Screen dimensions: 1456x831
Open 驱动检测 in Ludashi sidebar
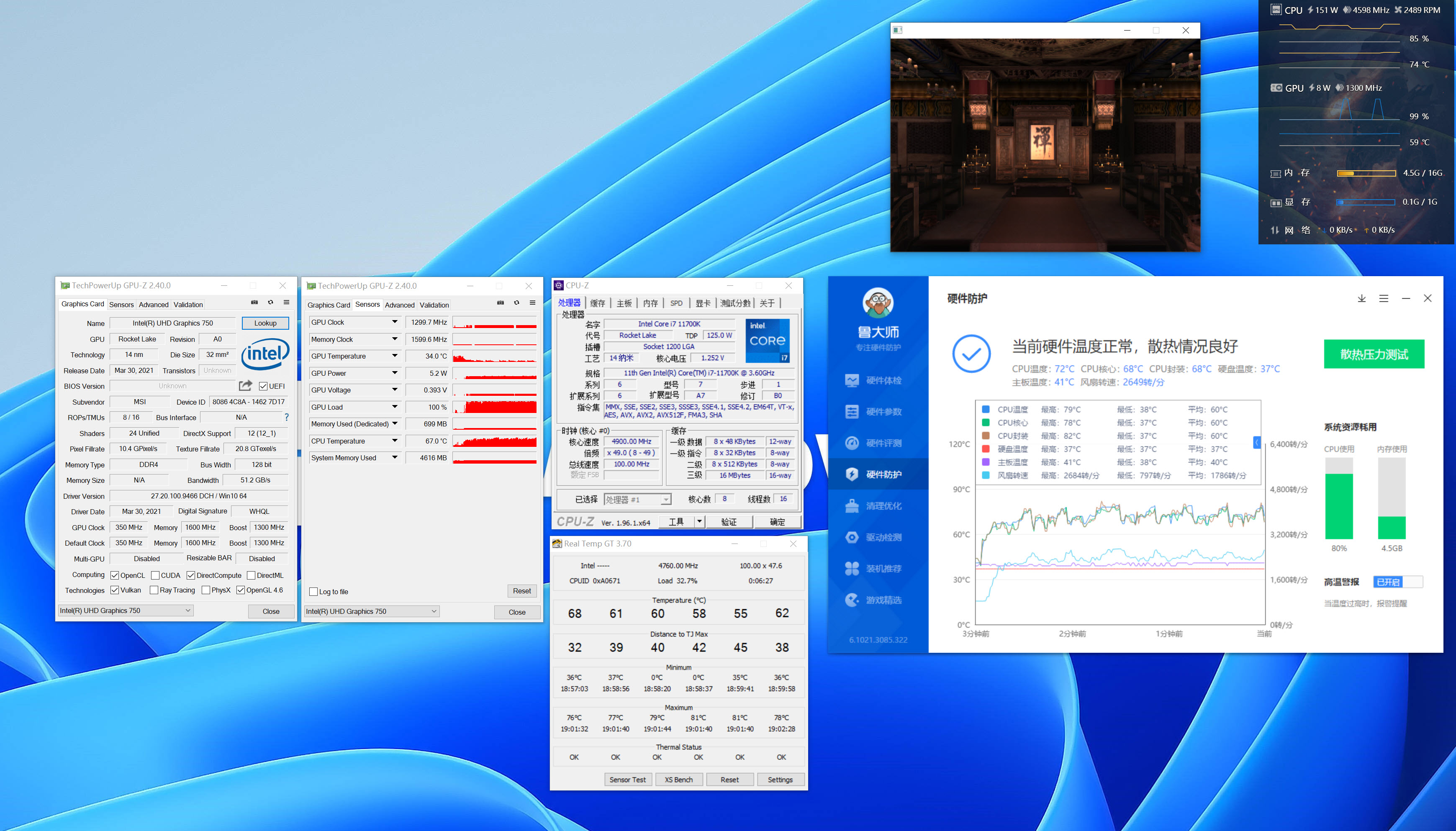pos(883,537)
